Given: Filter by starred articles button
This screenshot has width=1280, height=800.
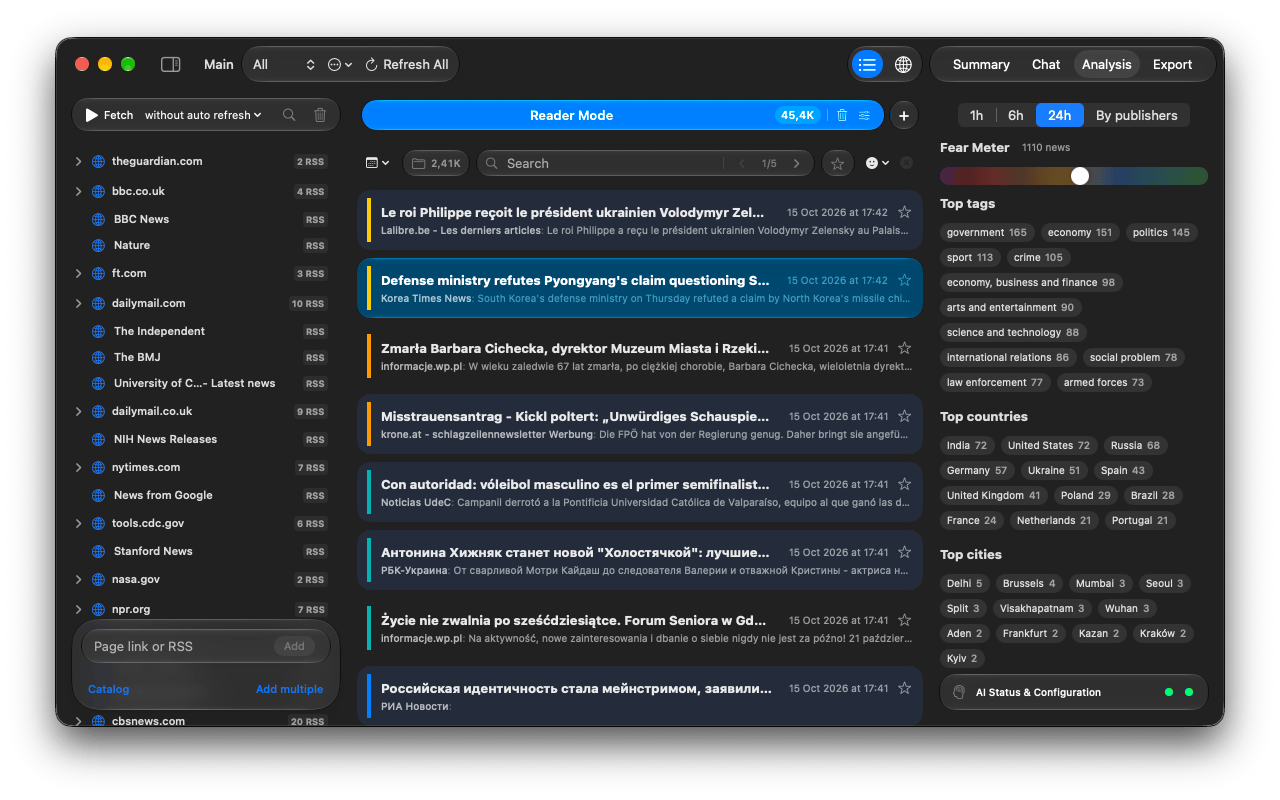Looking at the screenshot, I should point(837,163).
